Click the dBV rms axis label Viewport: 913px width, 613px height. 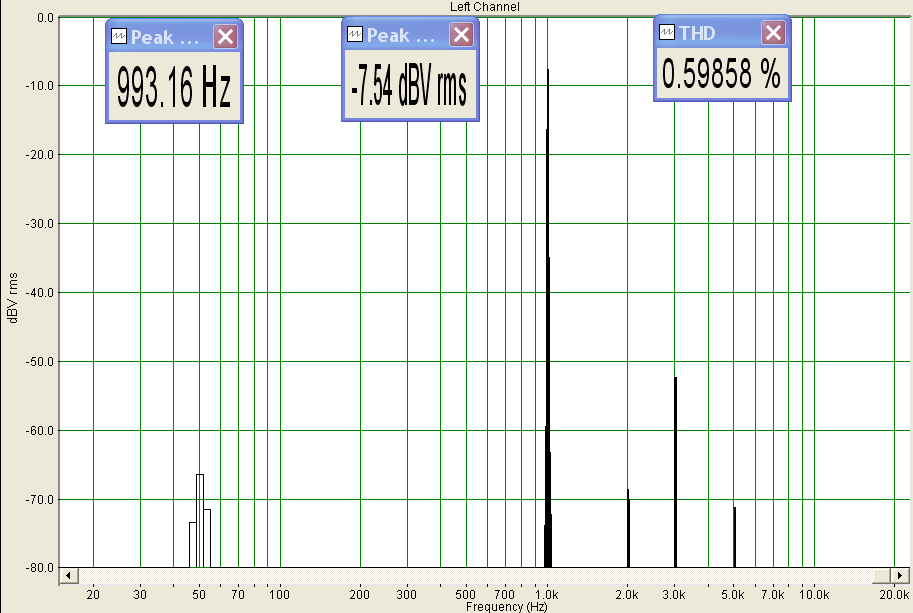pyautogui.click(x=13, y=297)
